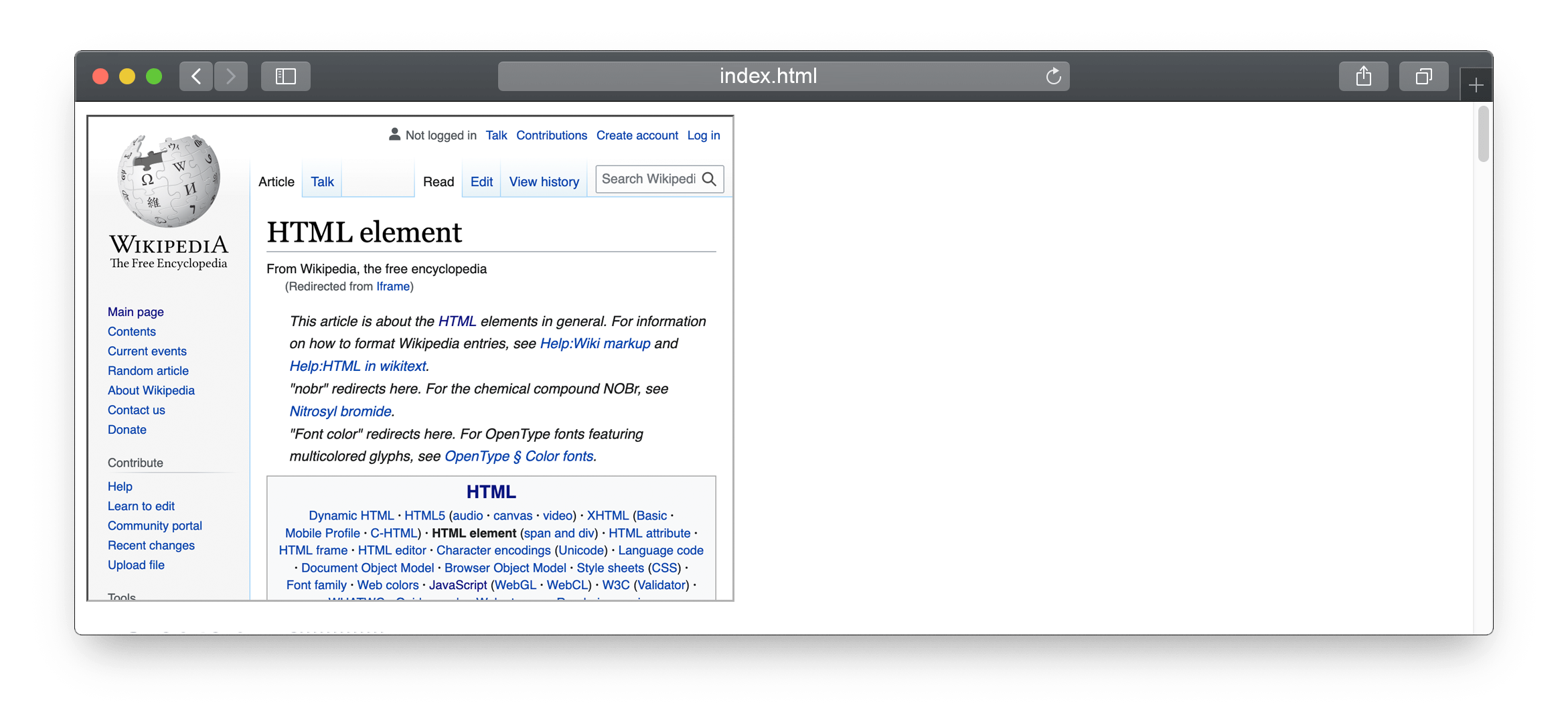The image size is (1568, 727).
Task: Toggle View history on article toolbar
Action: (x=544, y=182)
